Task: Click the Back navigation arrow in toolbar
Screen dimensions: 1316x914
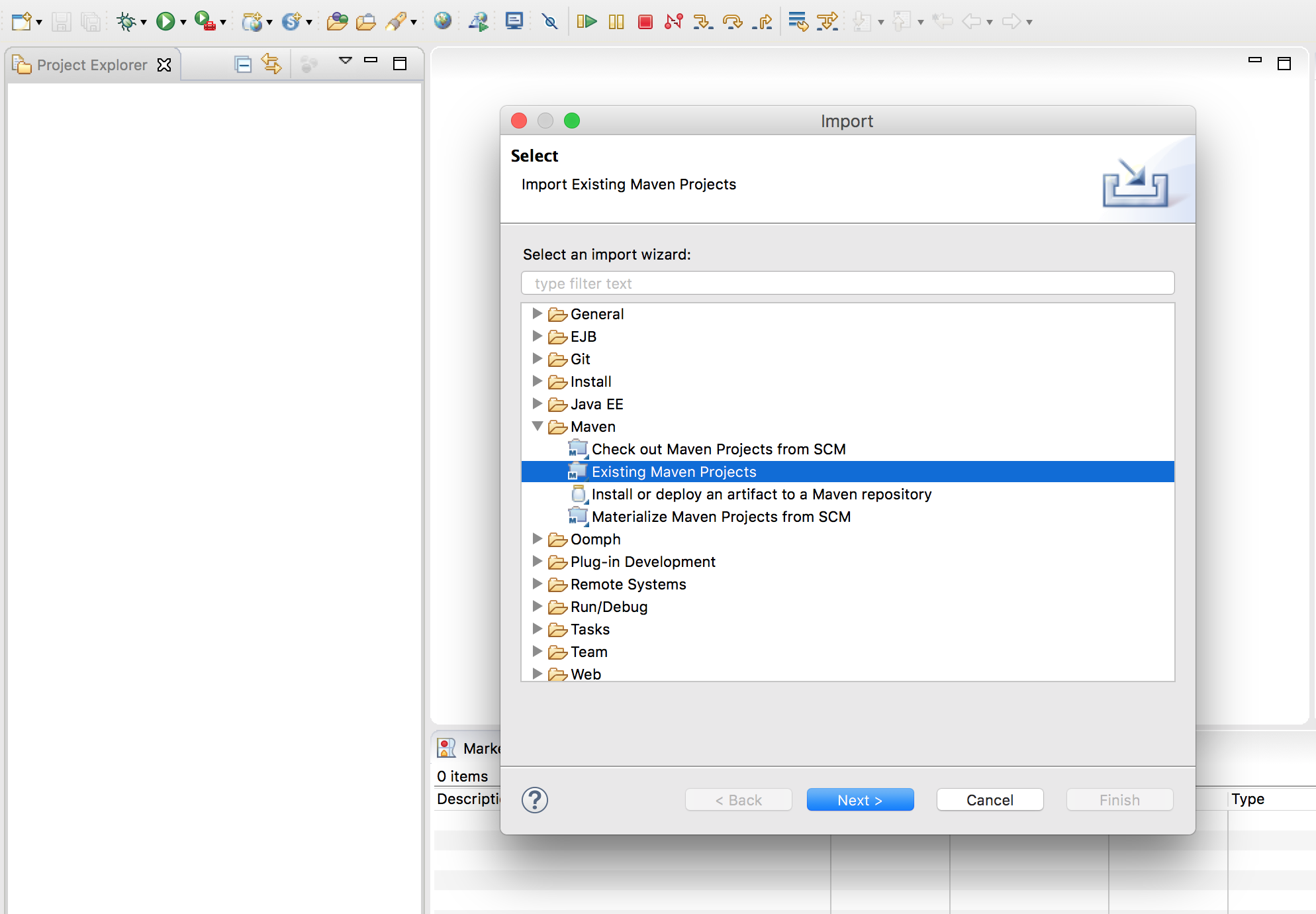Action: pos(971,22)
